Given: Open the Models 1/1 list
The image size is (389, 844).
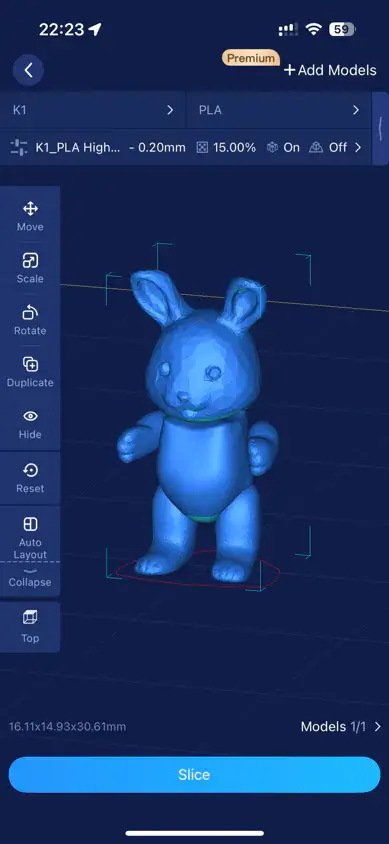Looking at the screenshot, I should pyautogui.click(x=341, y=727).
